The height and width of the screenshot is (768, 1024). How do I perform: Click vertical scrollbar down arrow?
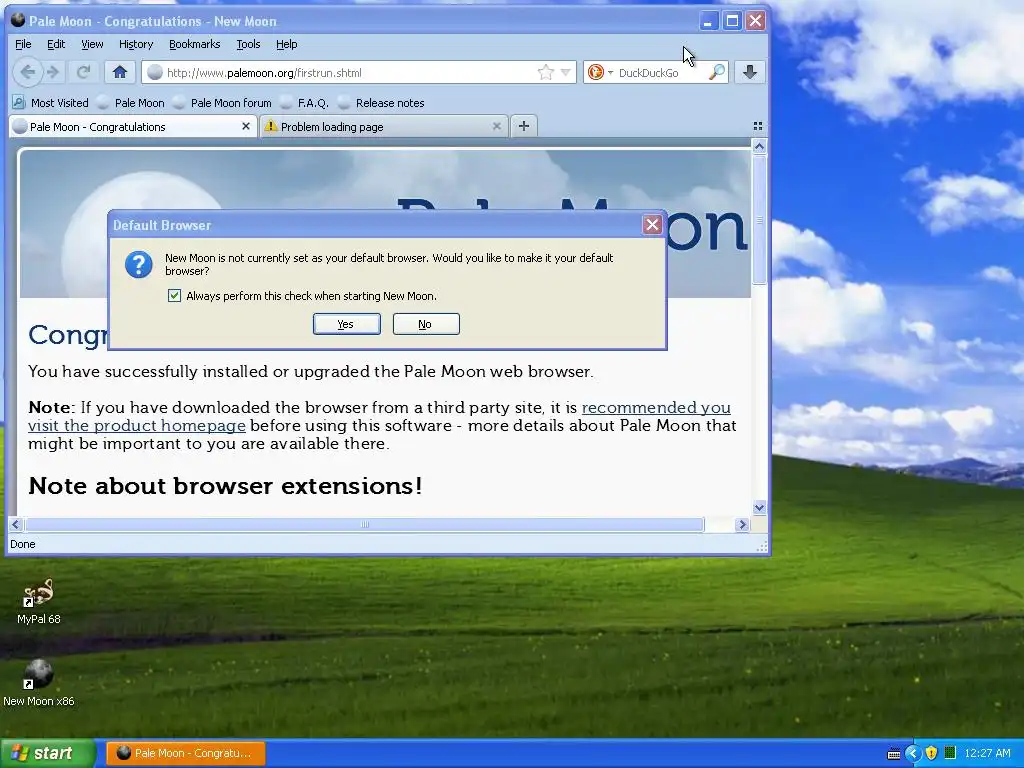coord(759,507)
